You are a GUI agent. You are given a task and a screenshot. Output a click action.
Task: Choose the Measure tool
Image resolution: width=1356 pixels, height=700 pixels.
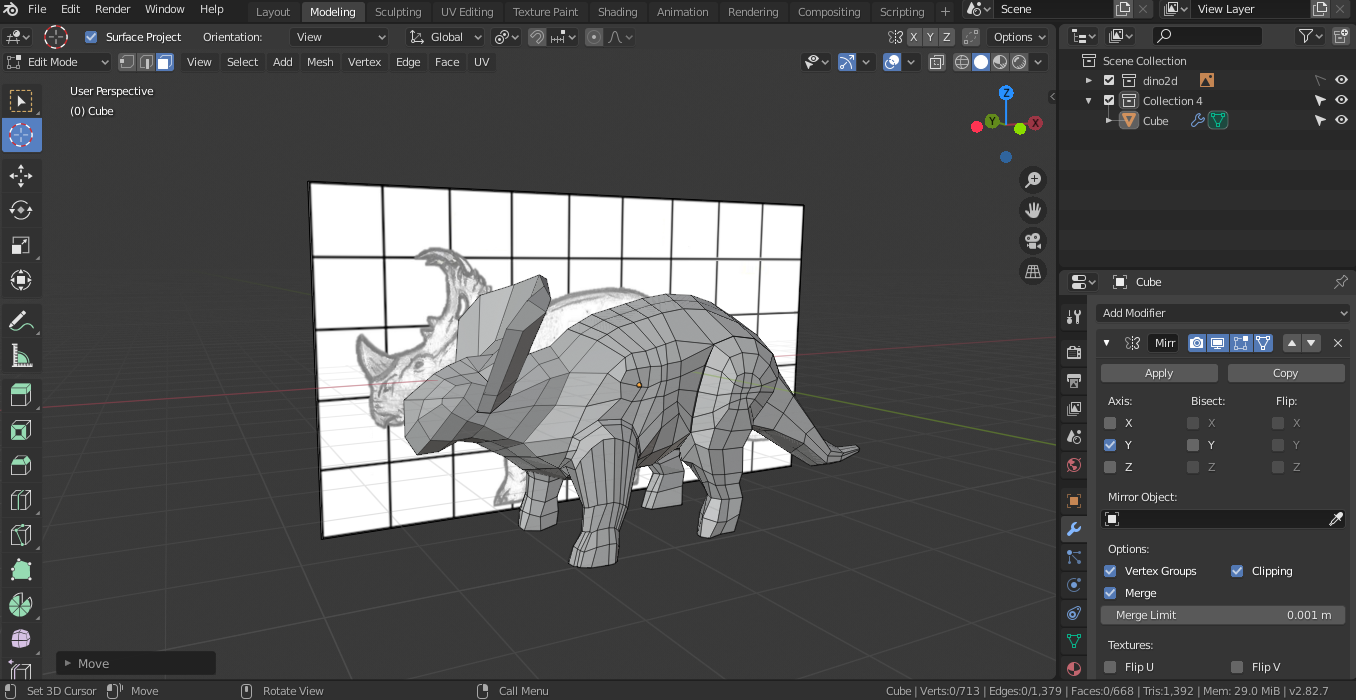[x=21, y=356]
